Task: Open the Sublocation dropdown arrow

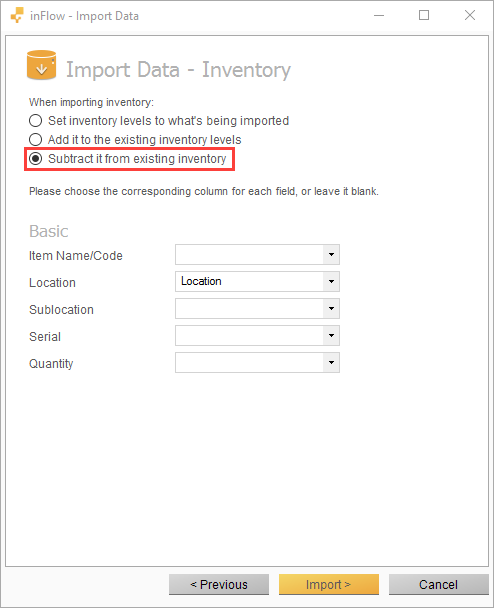Action: (331, 309)
